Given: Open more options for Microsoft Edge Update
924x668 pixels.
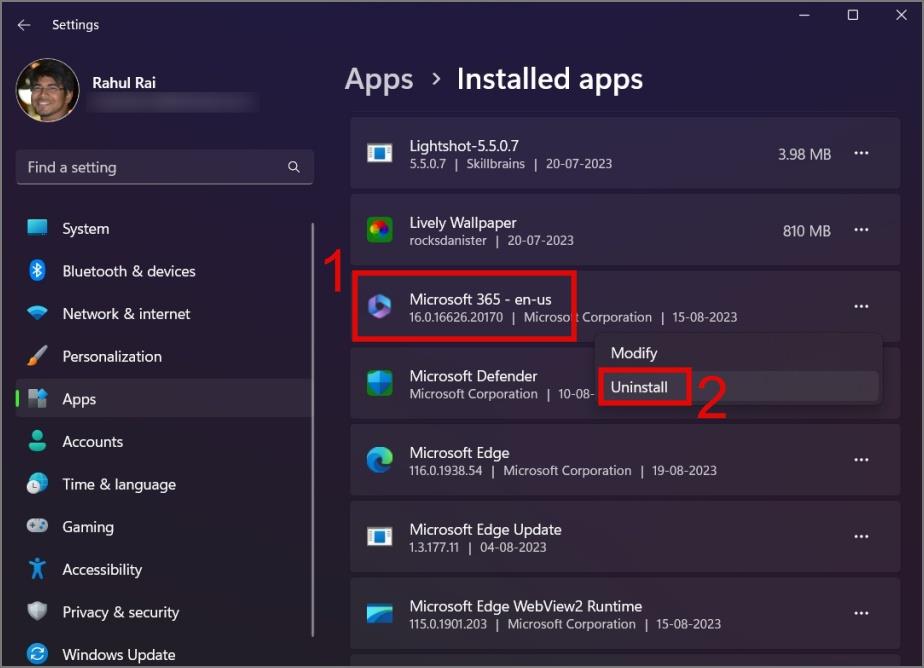Looking at the screenshot, I should coord(861,537).
